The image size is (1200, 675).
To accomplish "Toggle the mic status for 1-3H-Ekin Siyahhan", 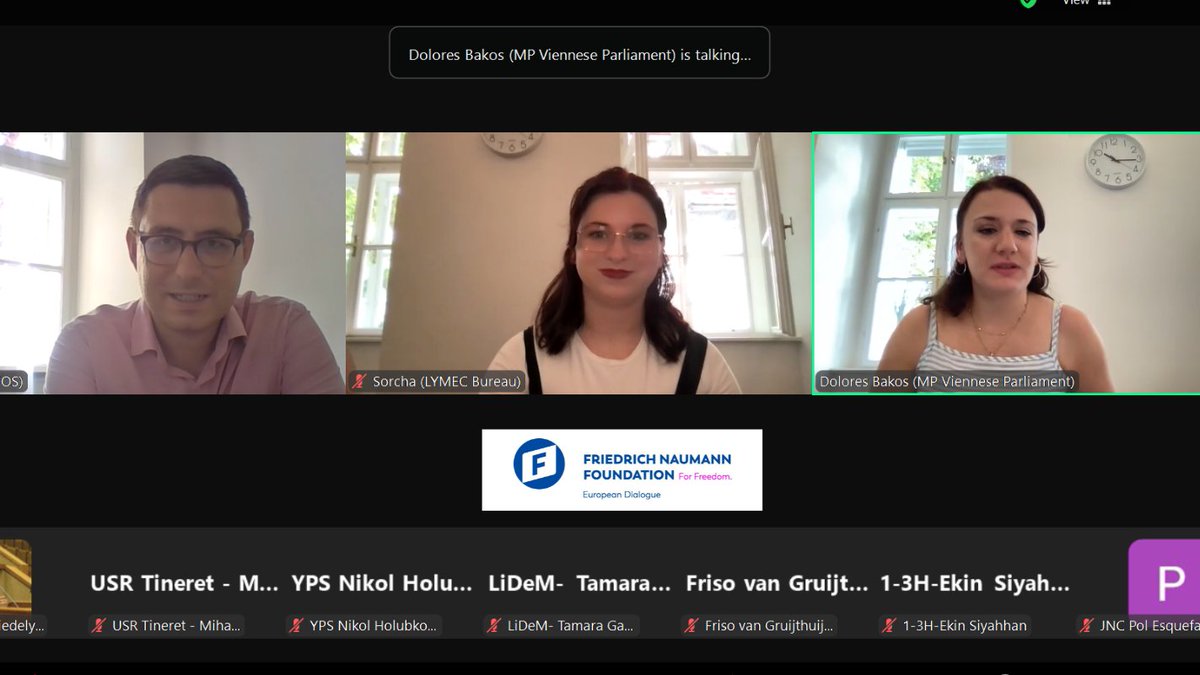I will (x=886, y=626).
